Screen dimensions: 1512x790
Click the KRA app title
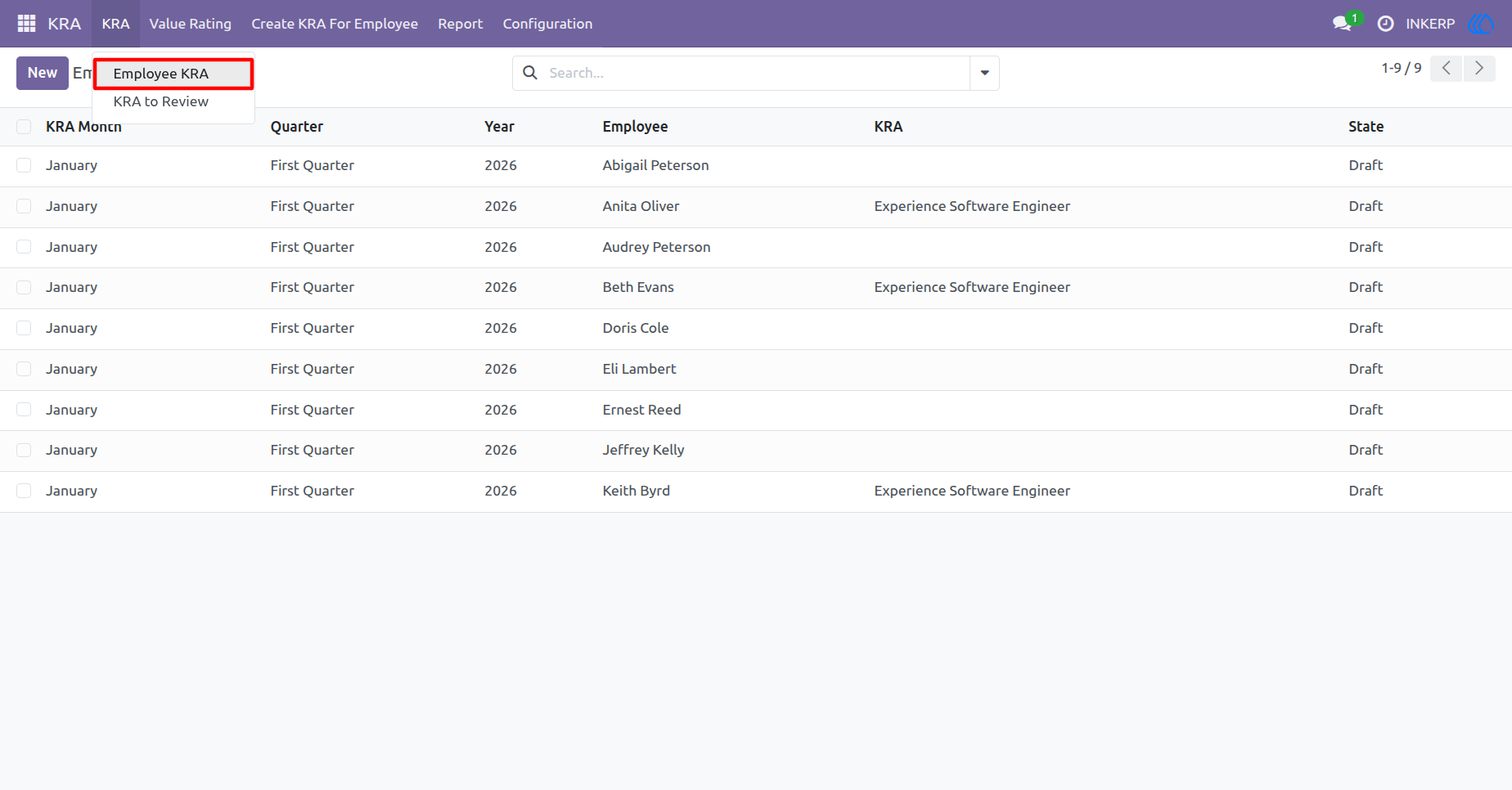(65, 24)
